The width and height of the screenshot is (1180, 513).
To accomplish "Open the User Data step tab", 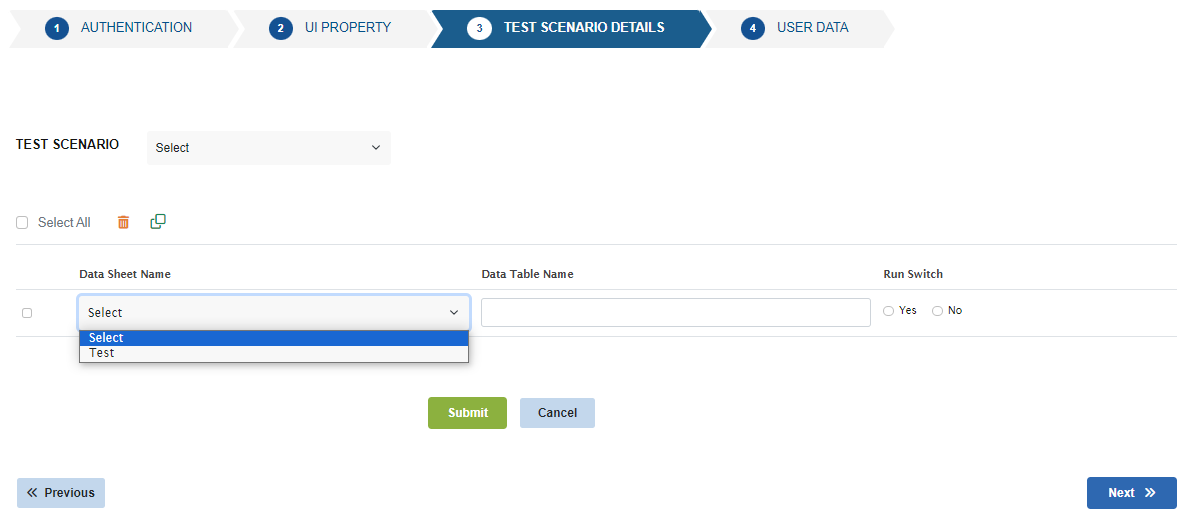I will [812, 28].
